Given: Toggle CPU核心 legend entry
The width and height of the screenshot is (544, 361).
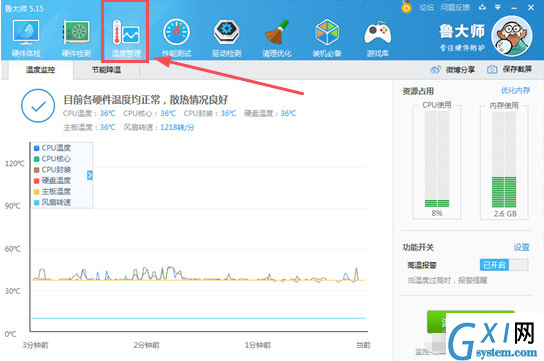Looking at the screenshot, I should [52, 159].
